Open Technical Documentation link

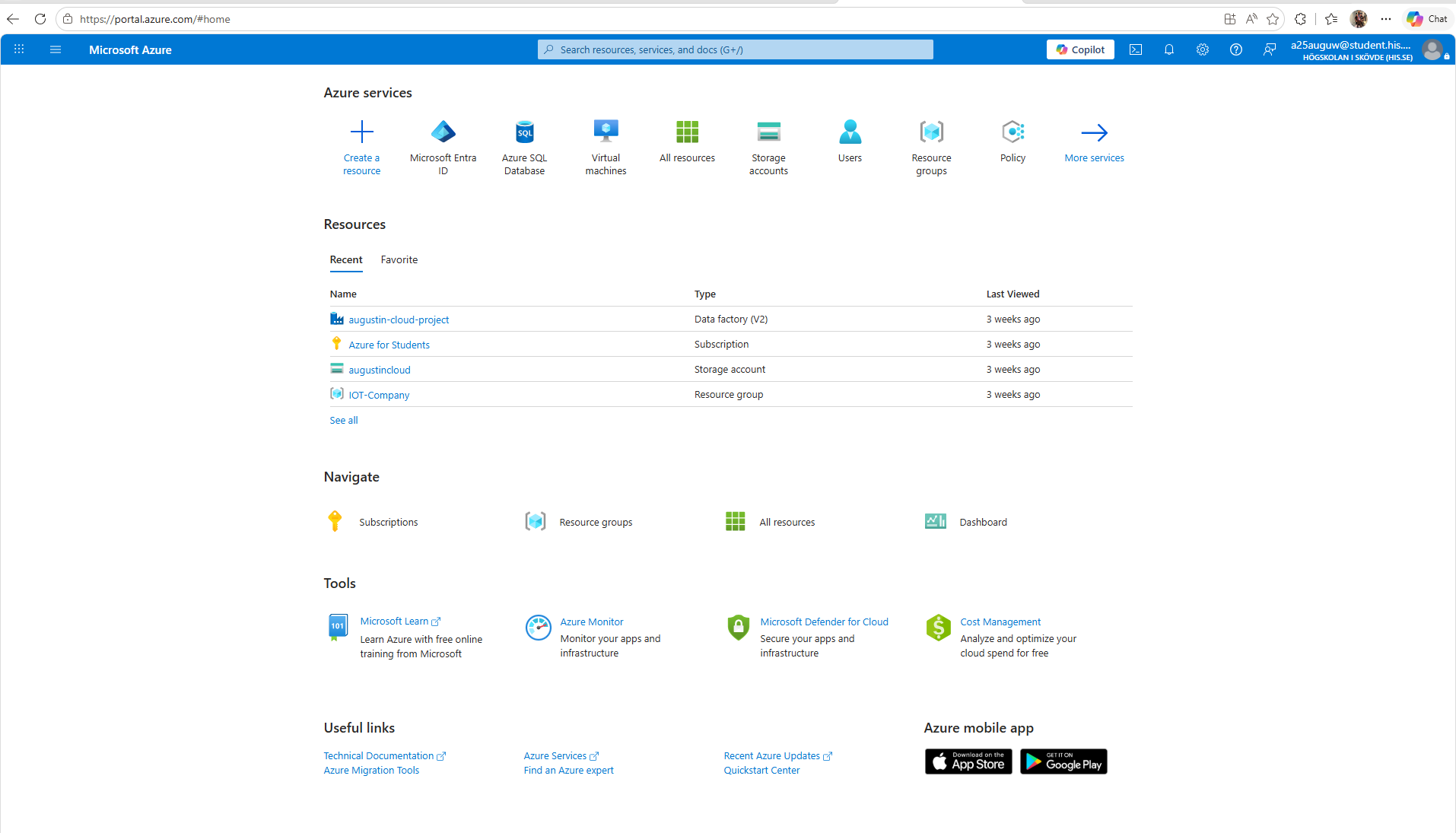point(384,755)
